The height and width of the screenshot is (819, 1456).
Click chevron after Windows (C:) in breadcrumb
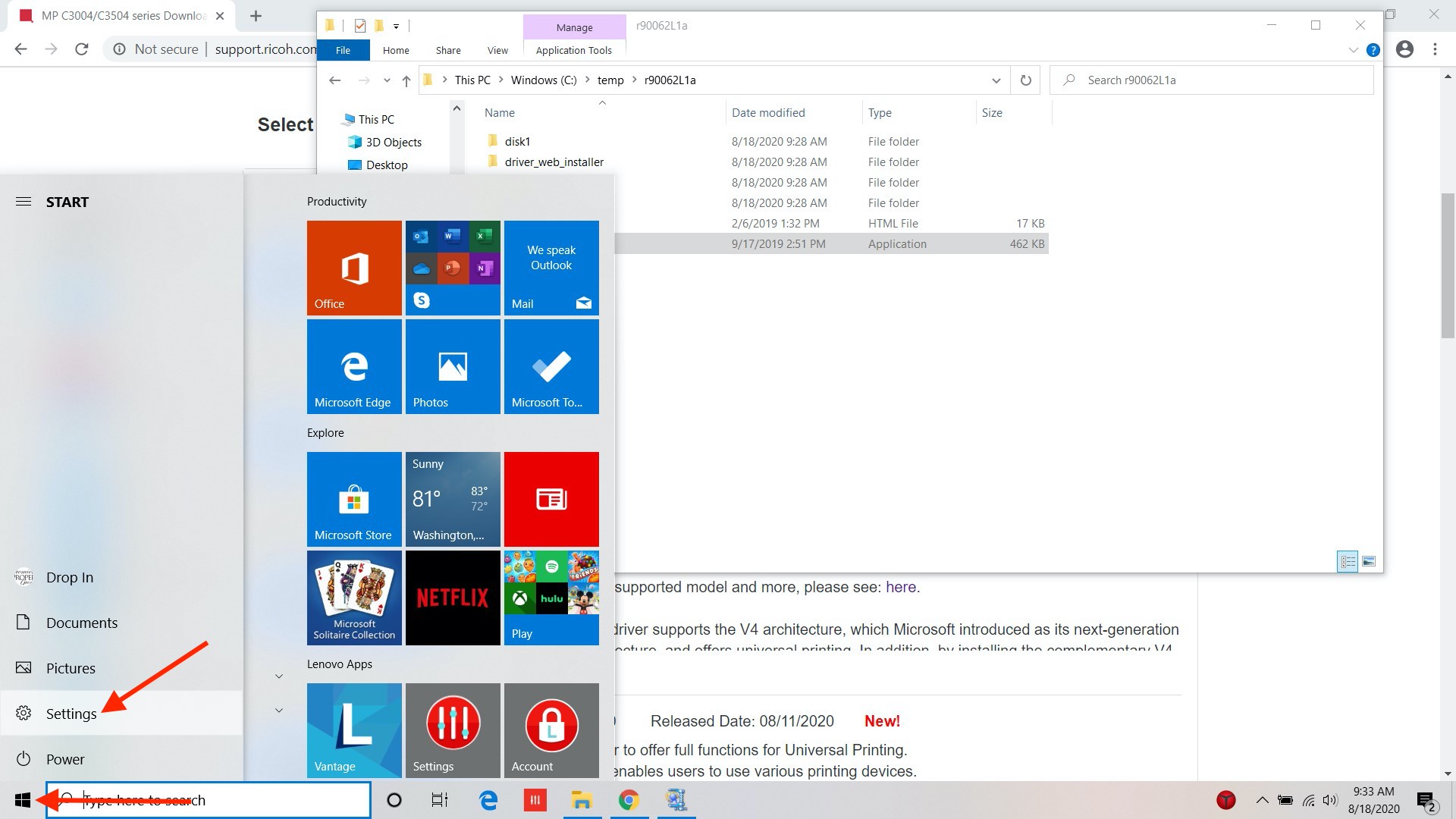pos(587,80)
